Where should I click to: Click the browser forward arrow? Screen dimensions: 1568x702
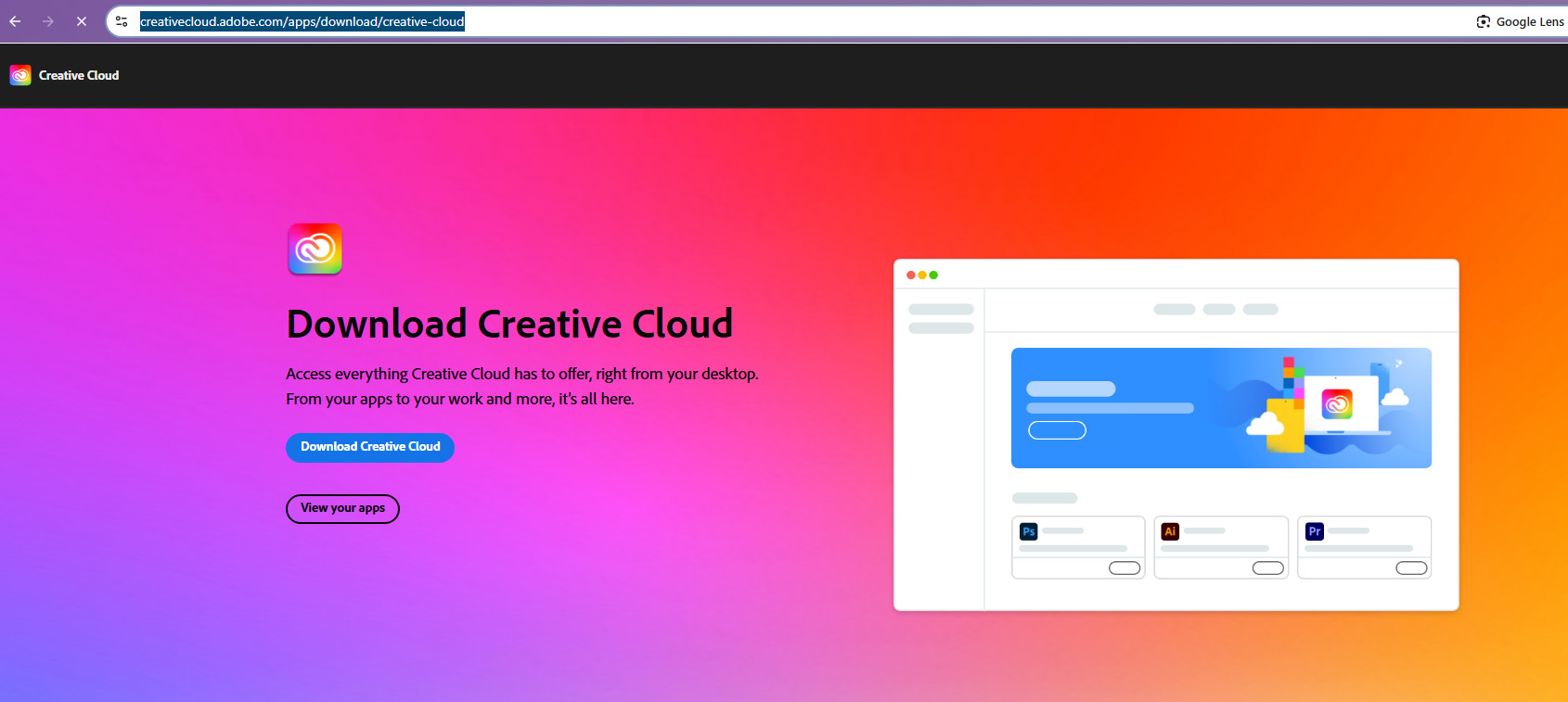48,21
